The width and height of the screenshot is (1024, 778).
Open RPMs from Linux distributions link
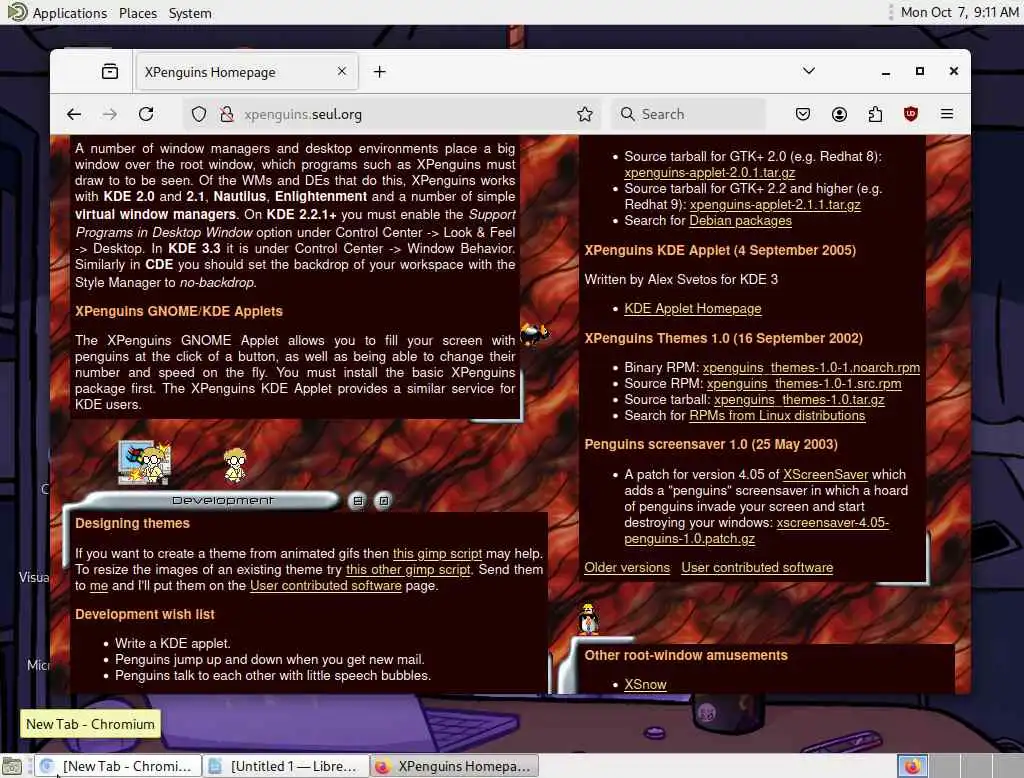coord(777,416)
